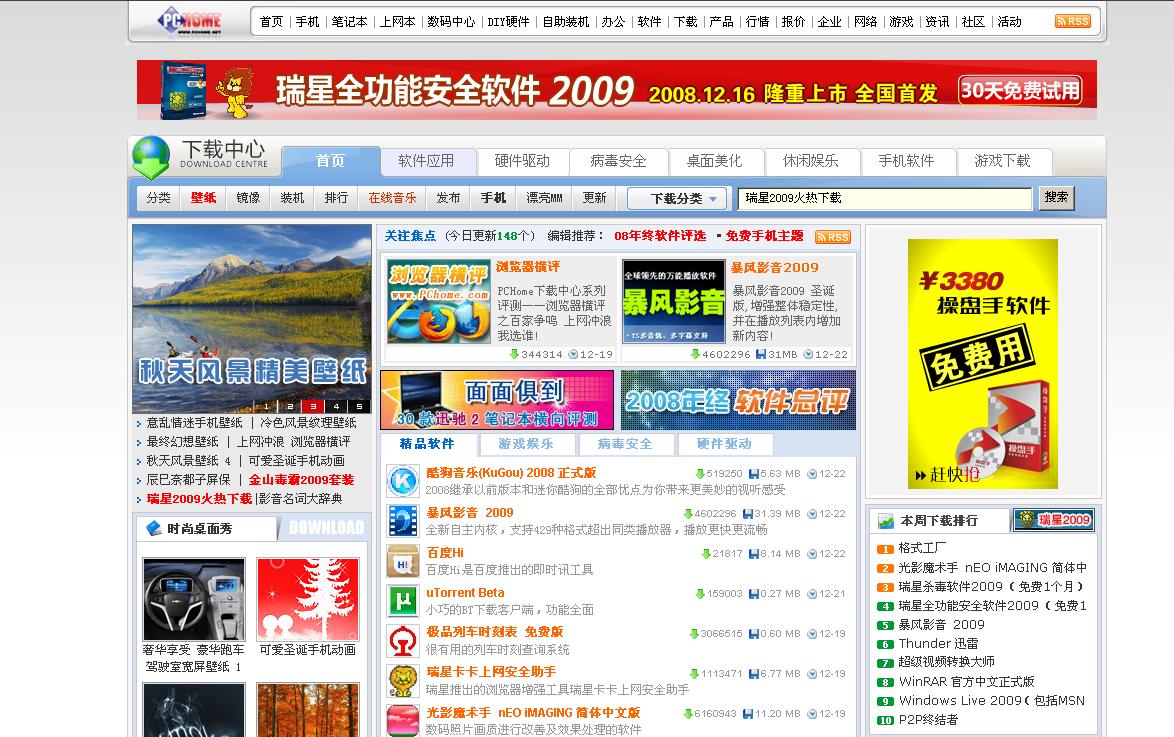The height and width of the screenshot is (737, 1174).
Task: Select the 游戏娱乐 software list tab
Action: click(526, 444)
